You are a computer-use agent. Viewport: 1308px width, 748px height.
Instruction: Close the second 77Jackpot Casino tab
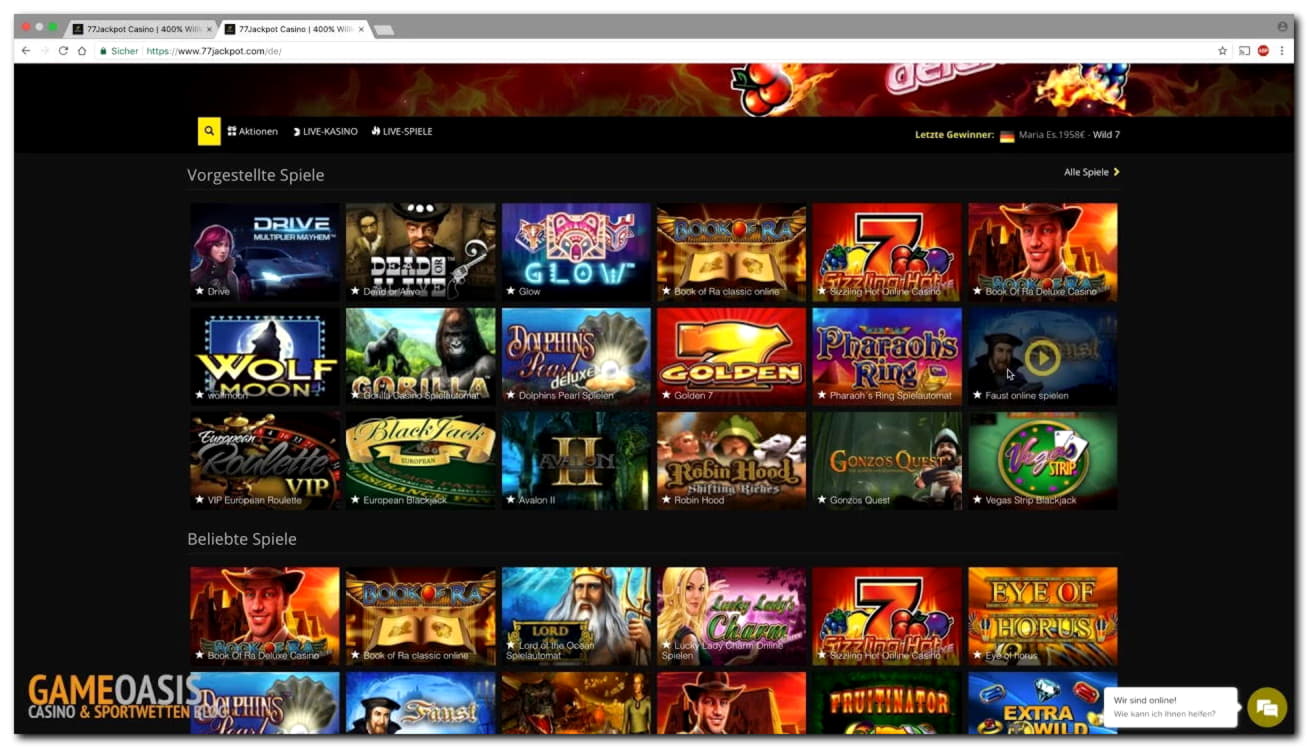361,29
